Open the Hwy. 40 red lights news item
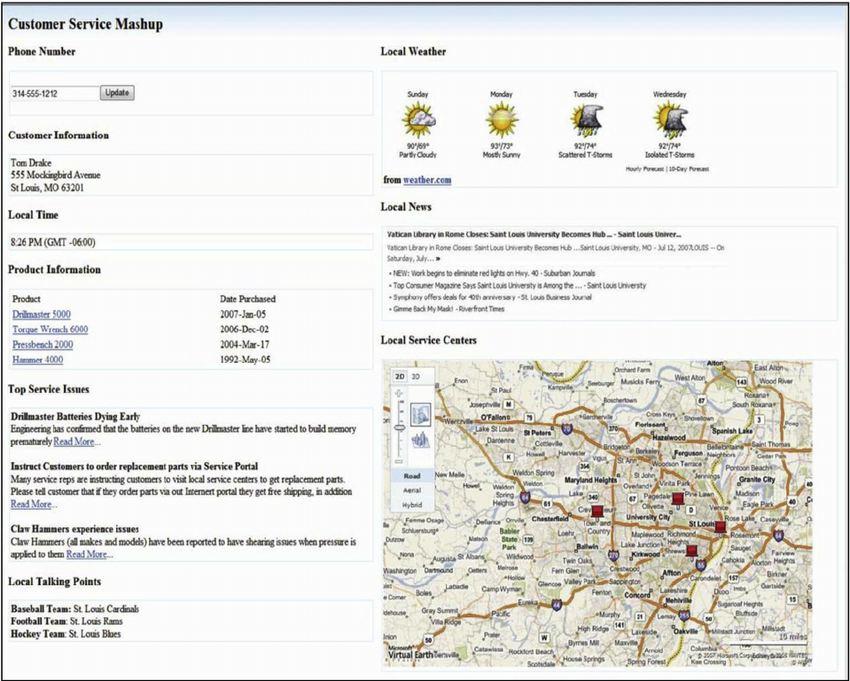This screenshot has height=681, width=850. click(x=494, y=273)
